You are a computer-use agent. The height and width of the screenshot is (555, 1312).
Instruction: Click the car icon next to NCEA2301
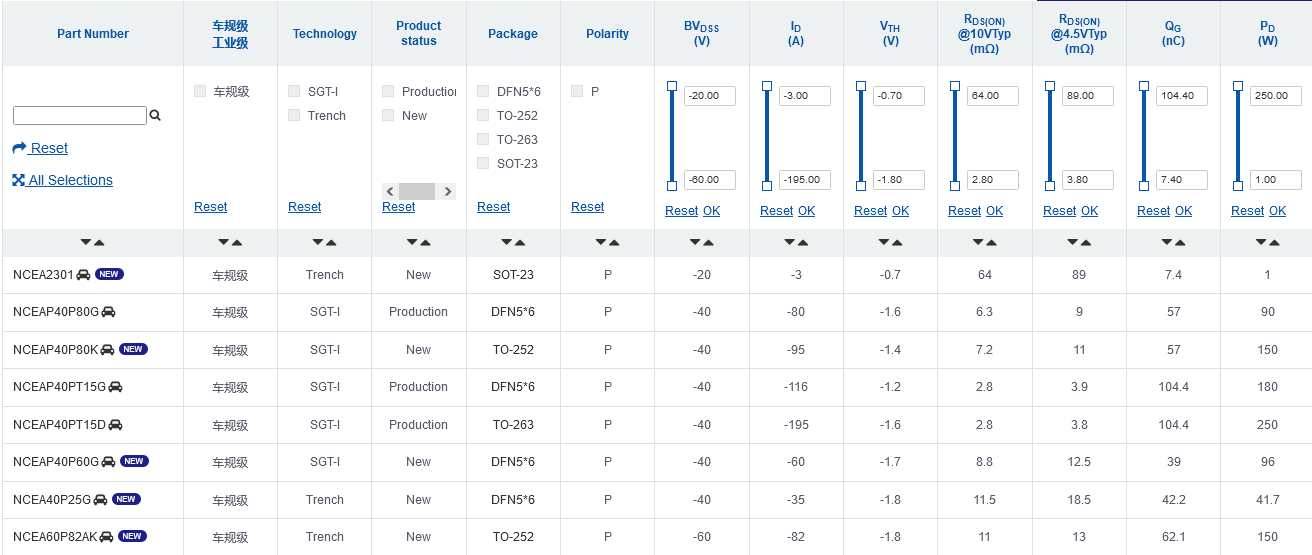(x=83, y=274)
